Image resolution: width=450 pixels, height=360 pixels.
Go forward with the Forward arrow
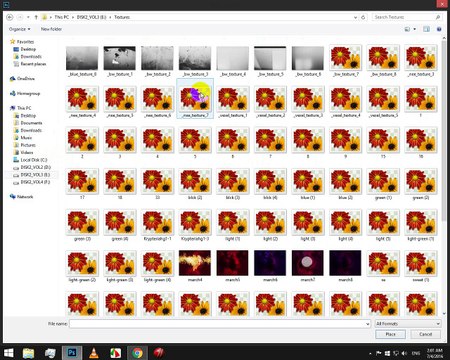(x=20, y=17)
